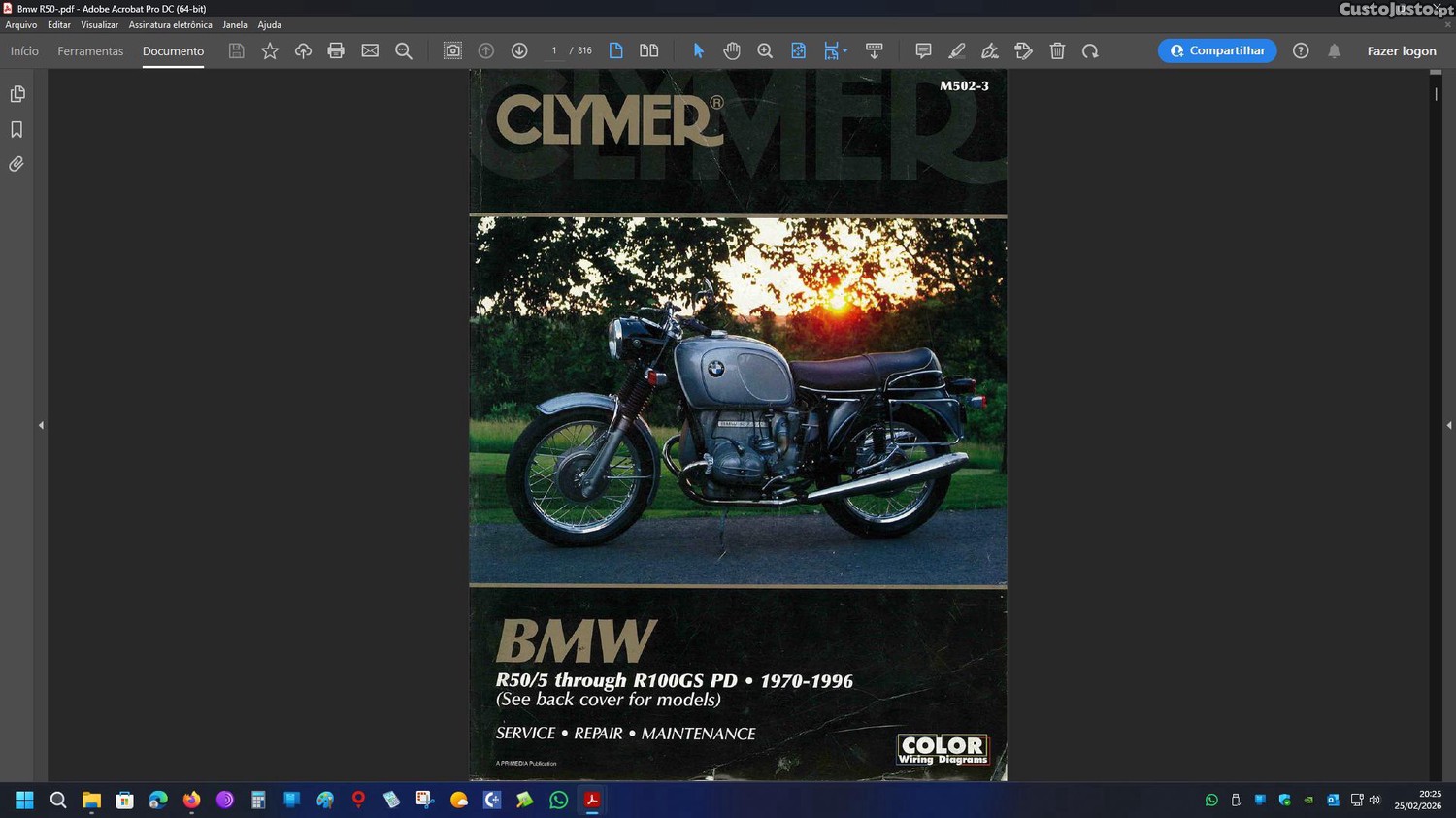
Task: Switch to two-page view mode
Action: point(648,50)
